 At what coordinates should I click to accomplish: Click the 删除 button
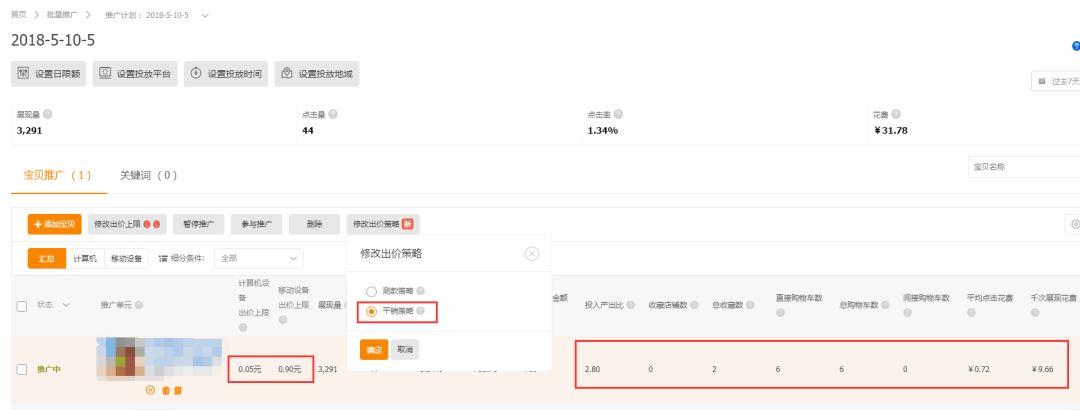pyautogui.click(x=314, y=224)
